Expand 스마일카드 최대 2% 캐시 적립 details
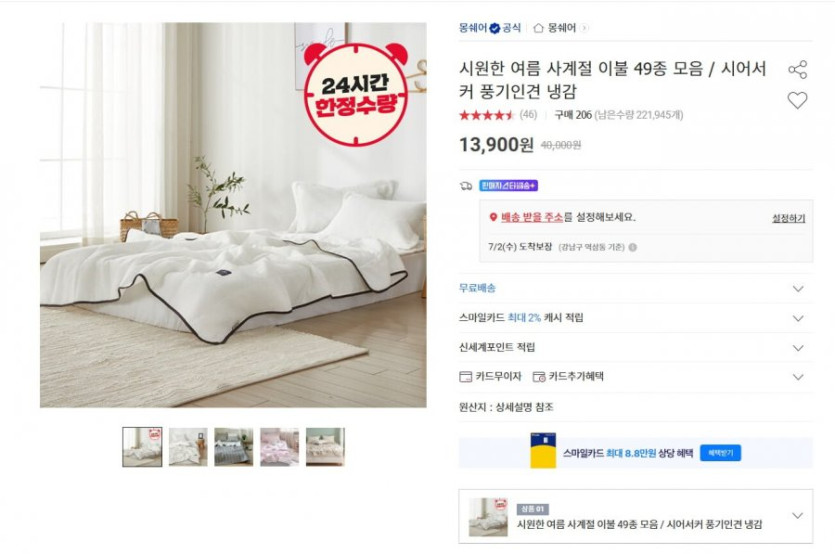Image resolution: width=835 pixels, height=554 pixels. point(635,318)
